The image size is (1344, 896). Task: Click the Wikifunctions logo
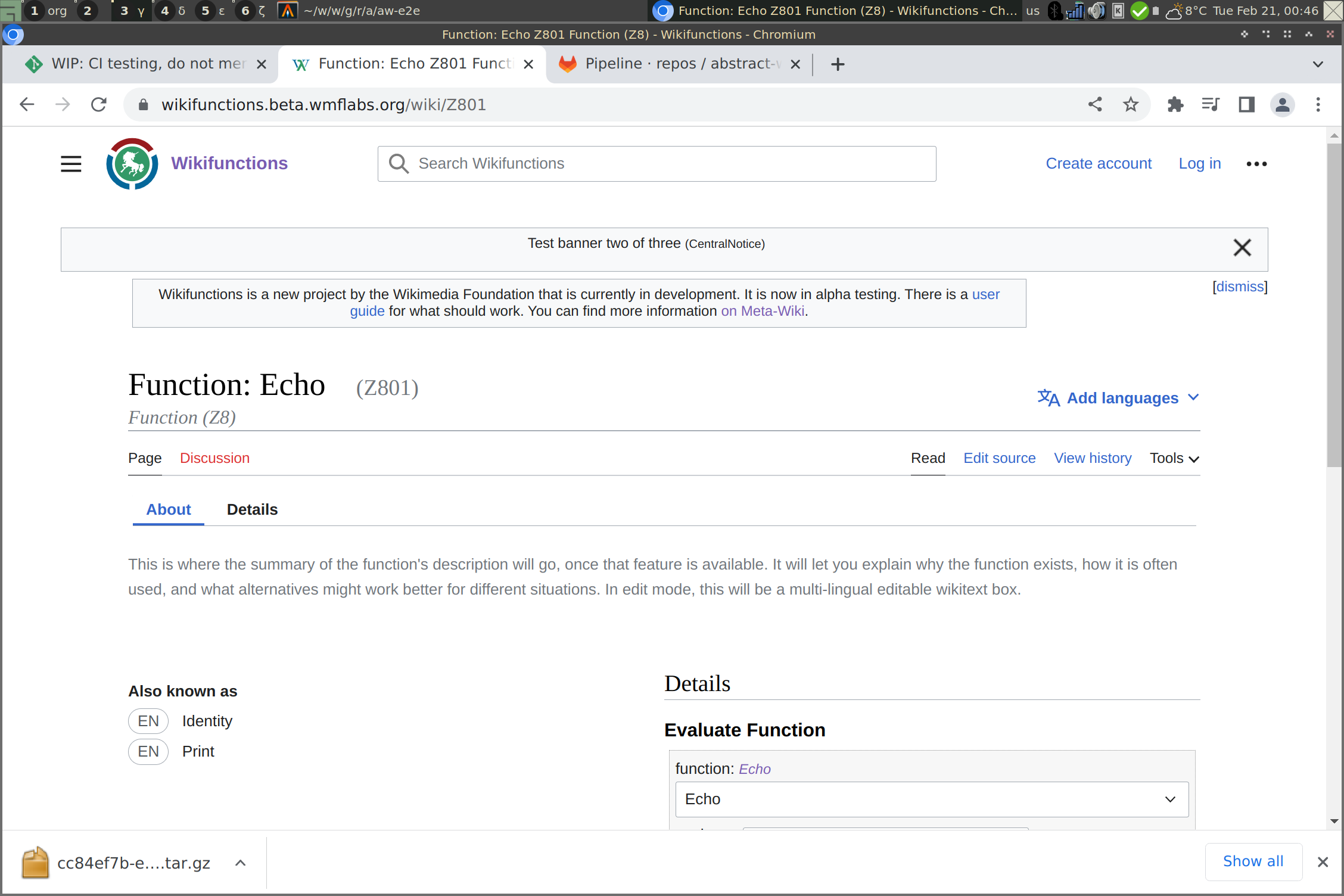[132, 164]
